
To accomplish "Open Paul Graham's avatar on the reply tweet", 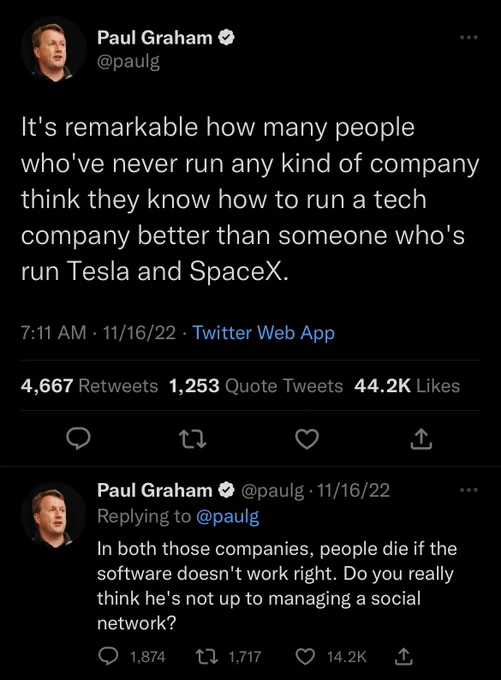I will coord(54,515).
